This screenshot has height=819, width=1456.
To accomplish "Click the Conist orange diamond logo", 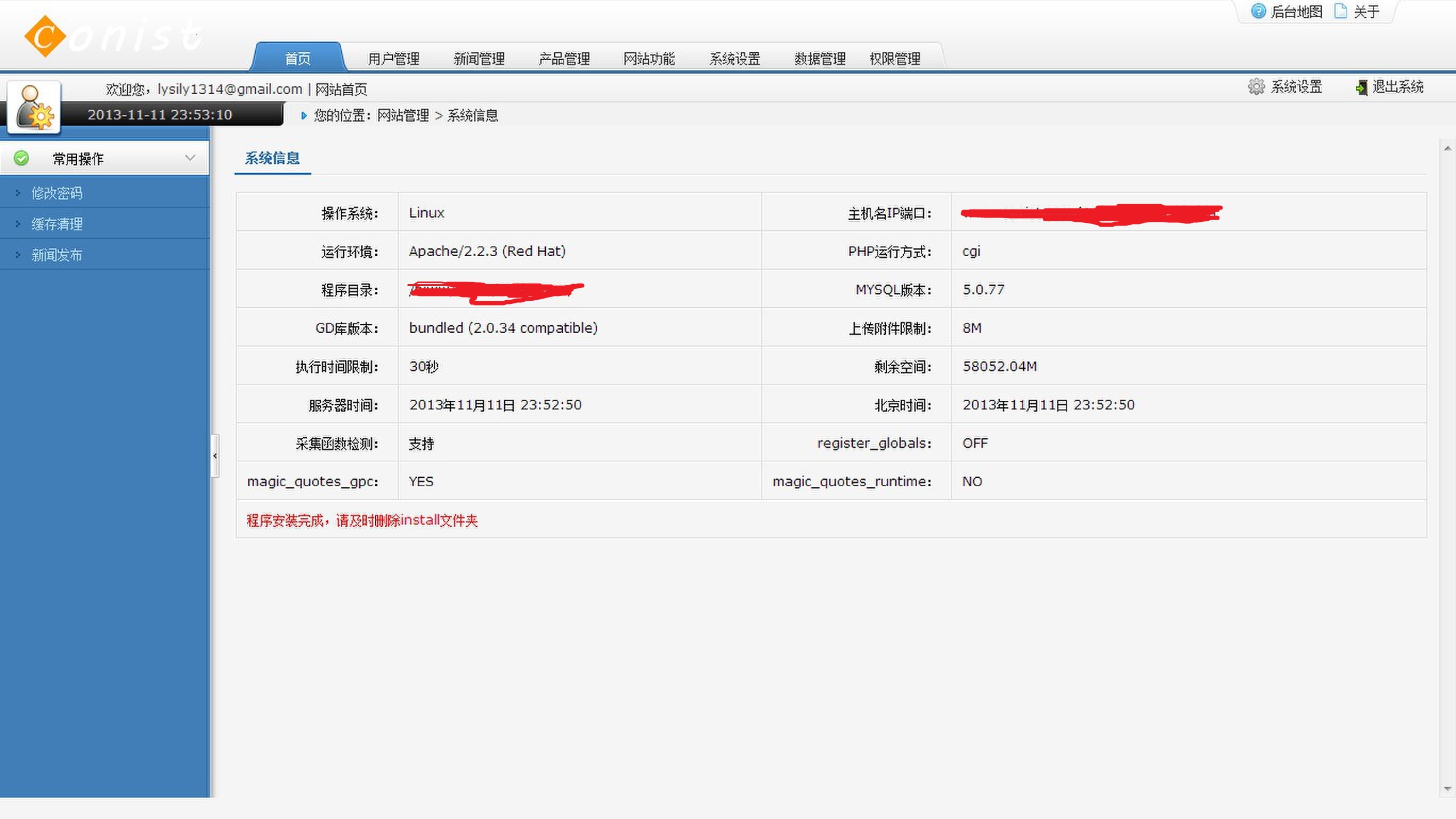I will pyautogui.click(x=45, y=36).
